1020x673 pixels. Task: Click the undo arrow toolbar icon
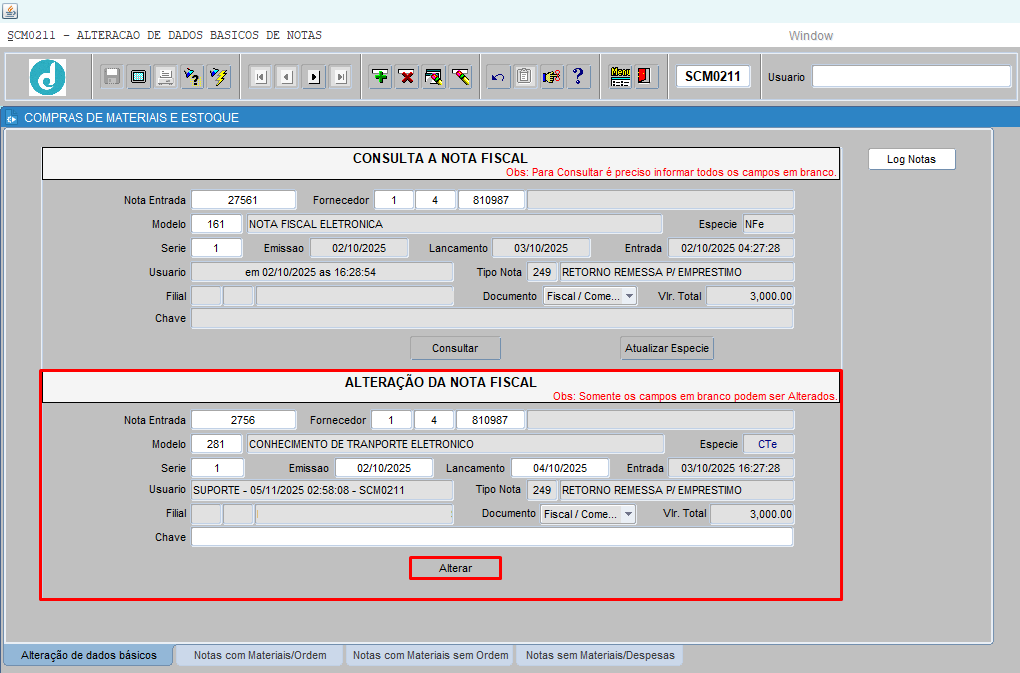(498, 77)
